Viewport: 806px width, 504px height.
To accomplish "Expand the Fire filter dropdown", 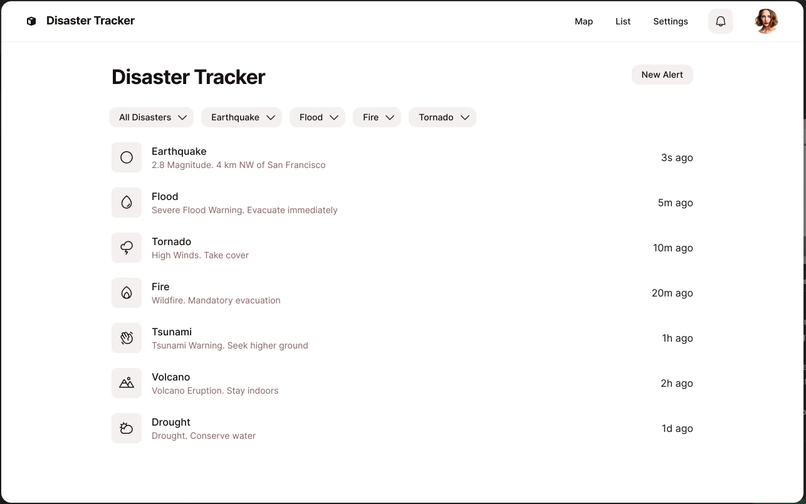I will [377, 117].
